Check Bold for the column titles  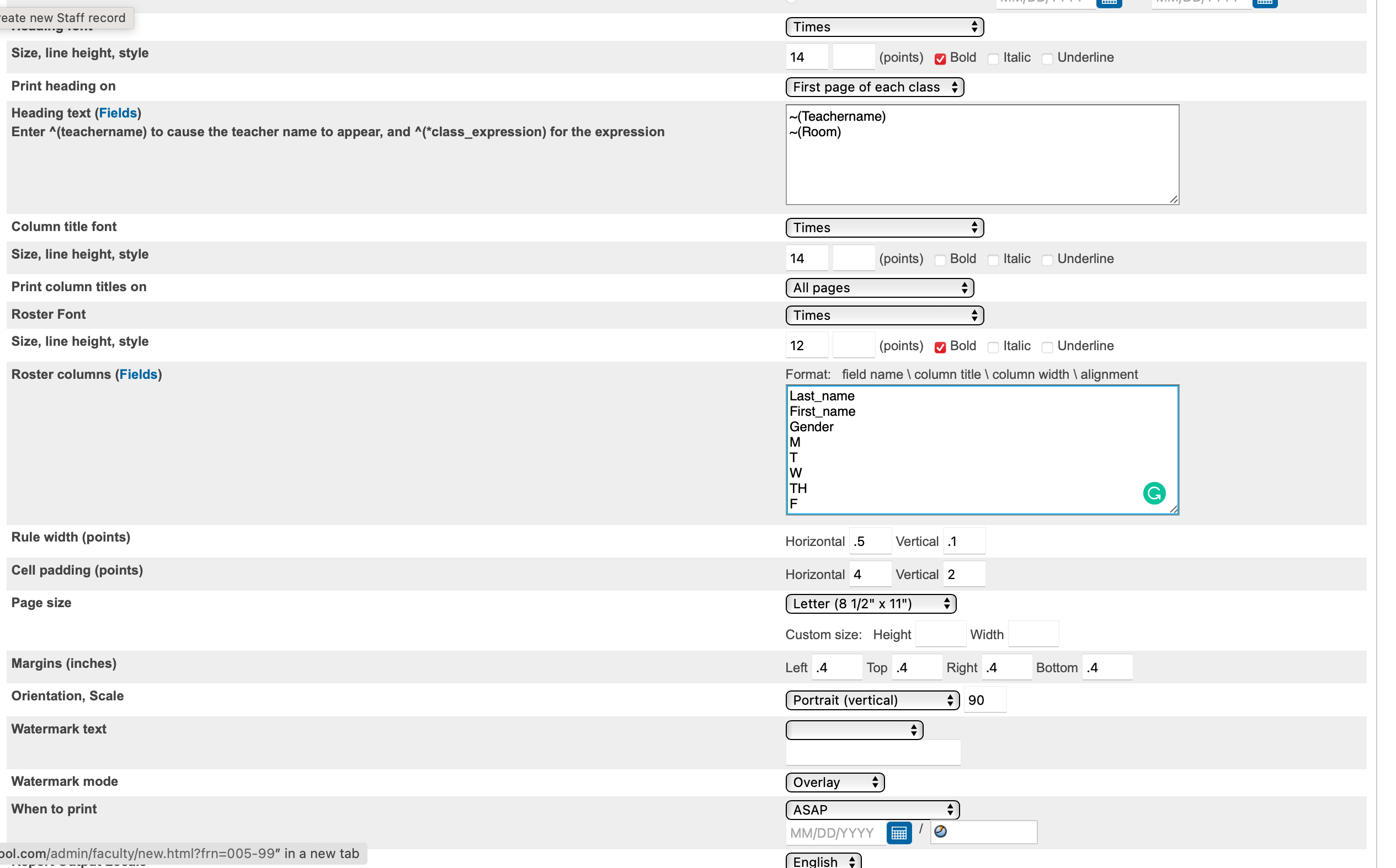[940, 260]
